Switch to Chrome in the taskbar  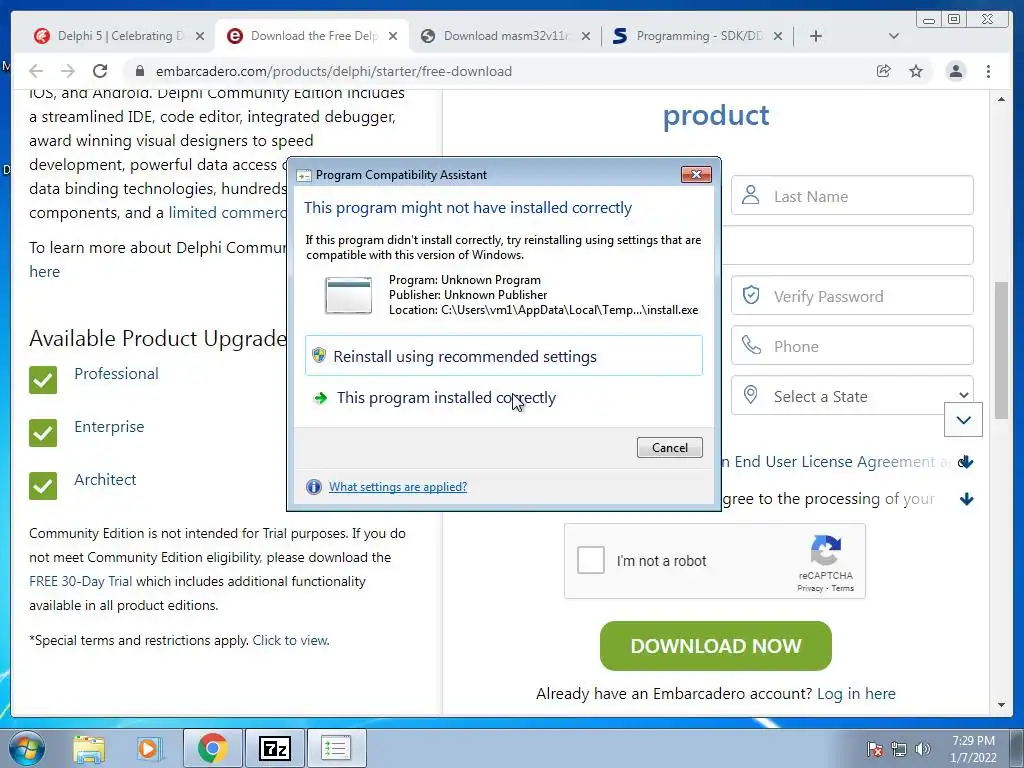point(212,748)
